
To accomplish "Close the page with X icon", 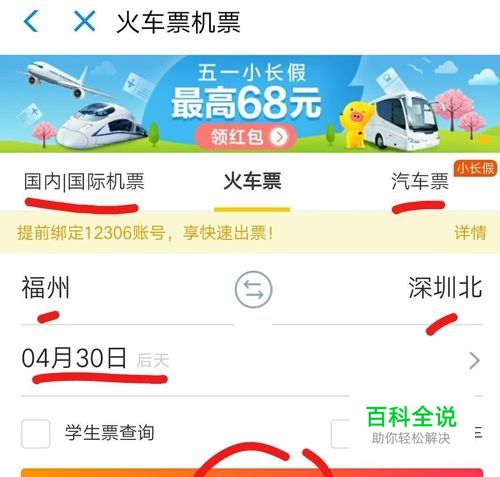I will pyautogui.click(x=84, y=21).
